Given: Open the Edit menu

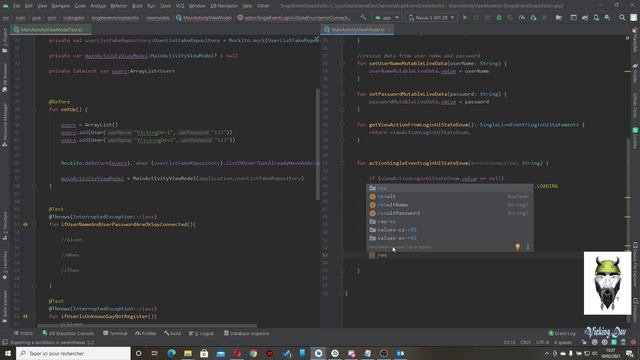Looking at the screenshot, I should (x=29, y=6).
